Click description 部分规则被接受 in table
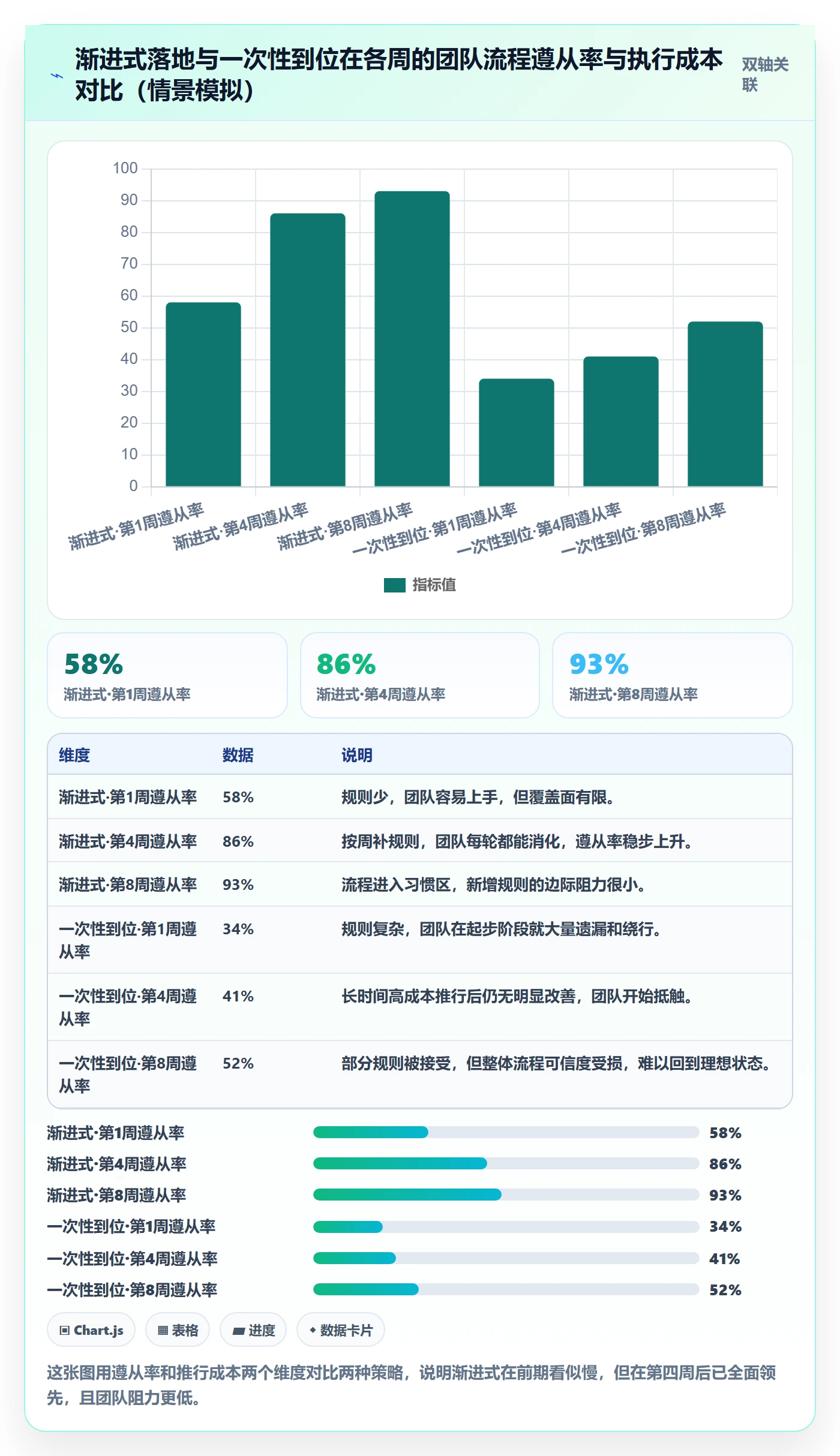 coord(557,1063)
